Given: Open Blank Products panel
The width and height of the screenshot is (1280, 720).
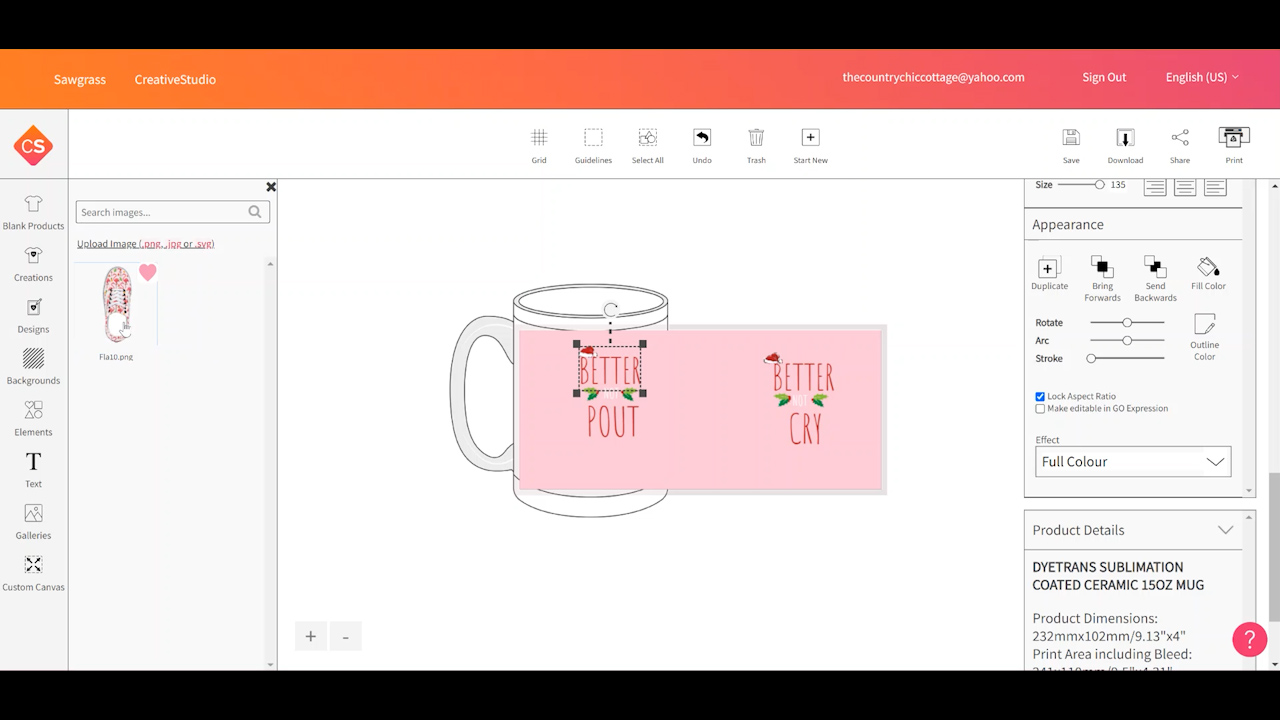Looking at the screenshot, I should coord(33,212).
